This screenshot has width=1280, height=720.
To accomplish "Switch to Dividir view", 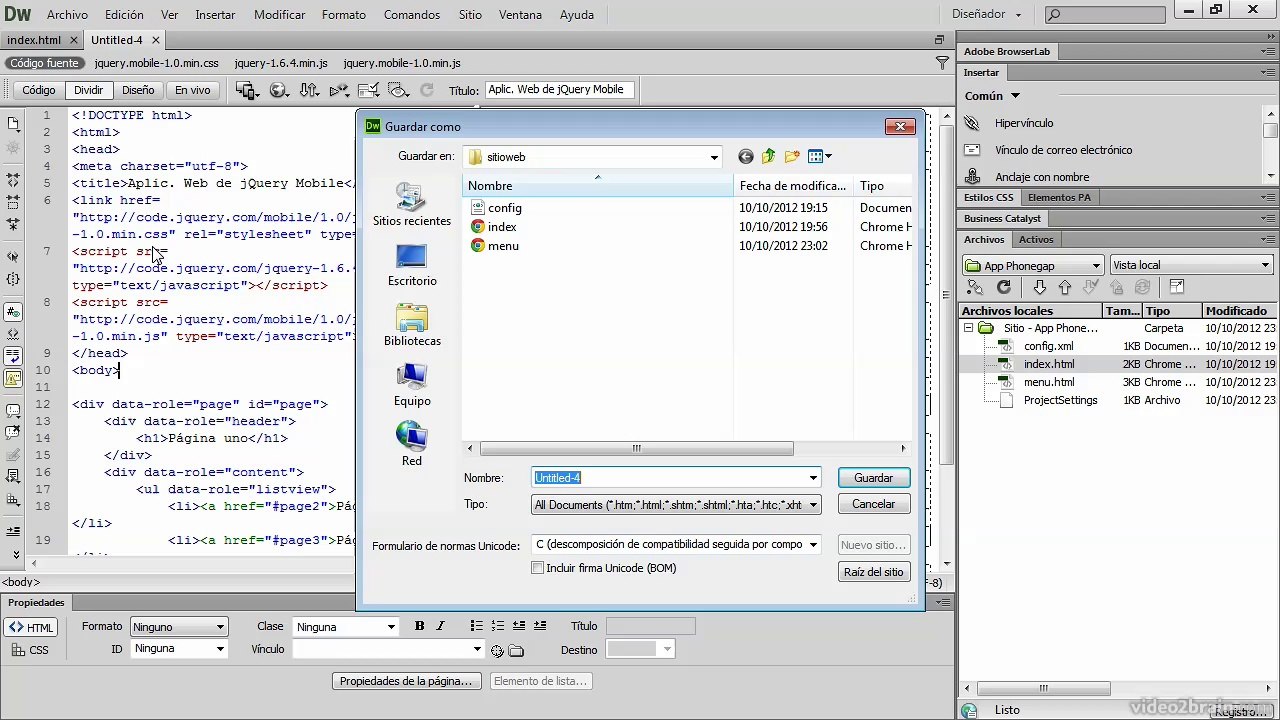I will pos(88,90).
